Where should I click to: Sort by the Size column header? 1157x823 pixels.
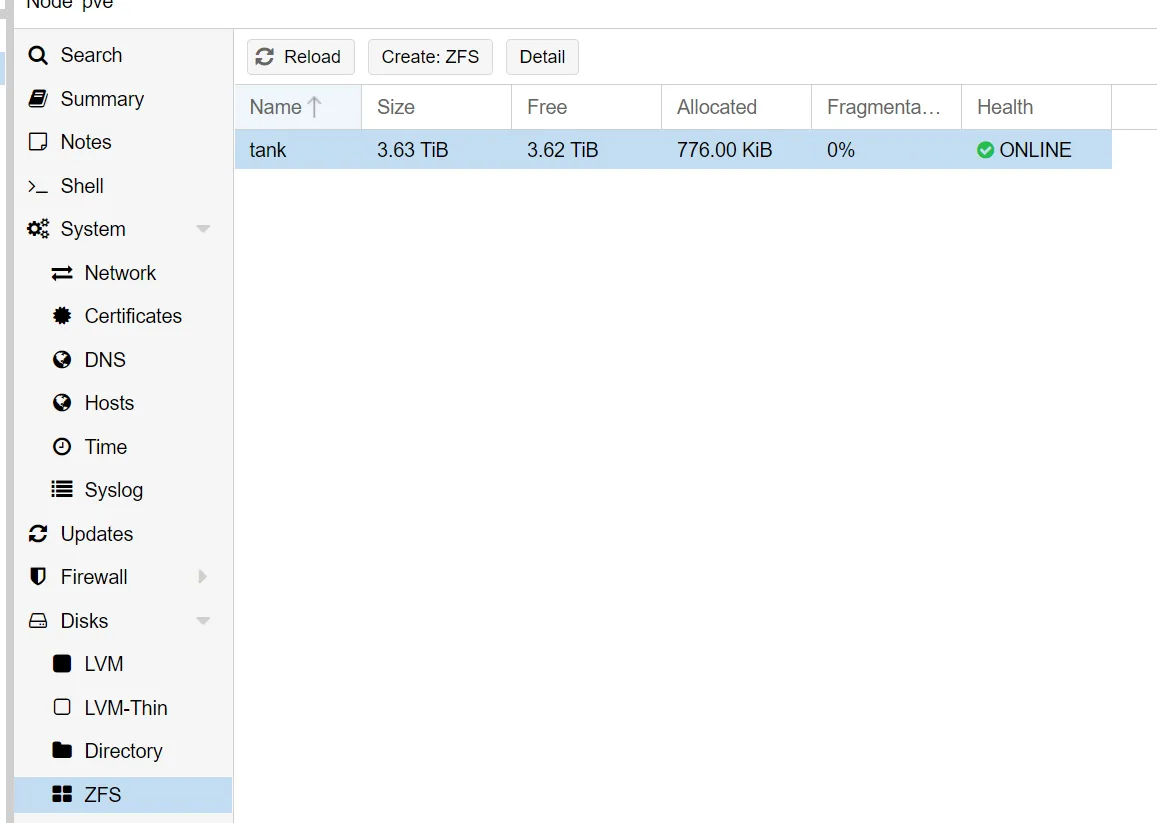[x=436, y=107]
